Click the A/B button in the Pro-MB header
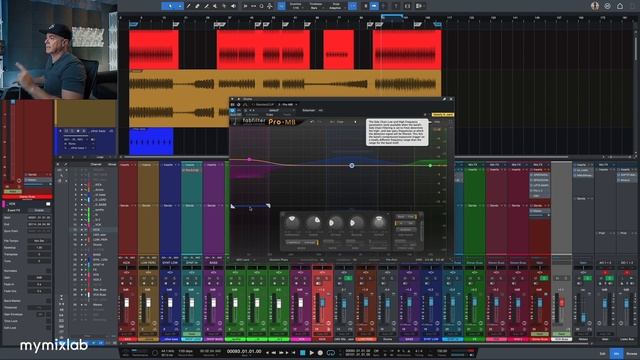 pos(333,122)
